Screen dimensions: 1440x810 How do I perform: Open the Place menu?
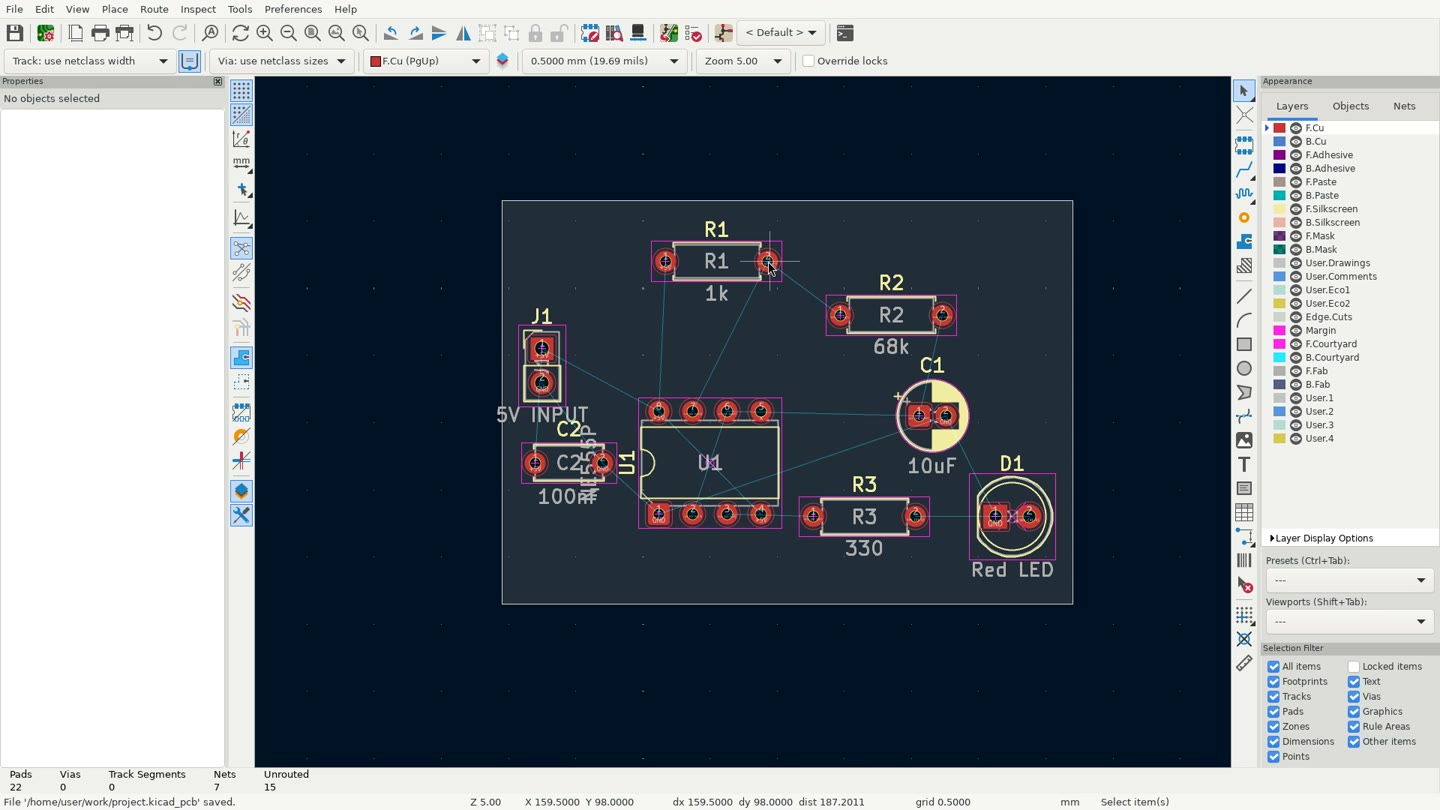pyautogui.click(x=115, y=9)
